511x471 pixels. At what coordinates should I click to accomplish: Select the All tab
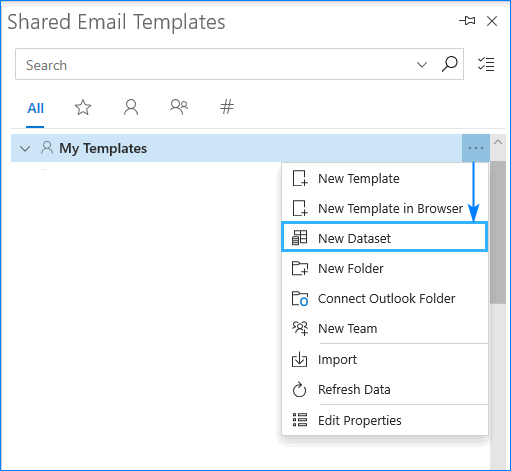tap(35, 108)
